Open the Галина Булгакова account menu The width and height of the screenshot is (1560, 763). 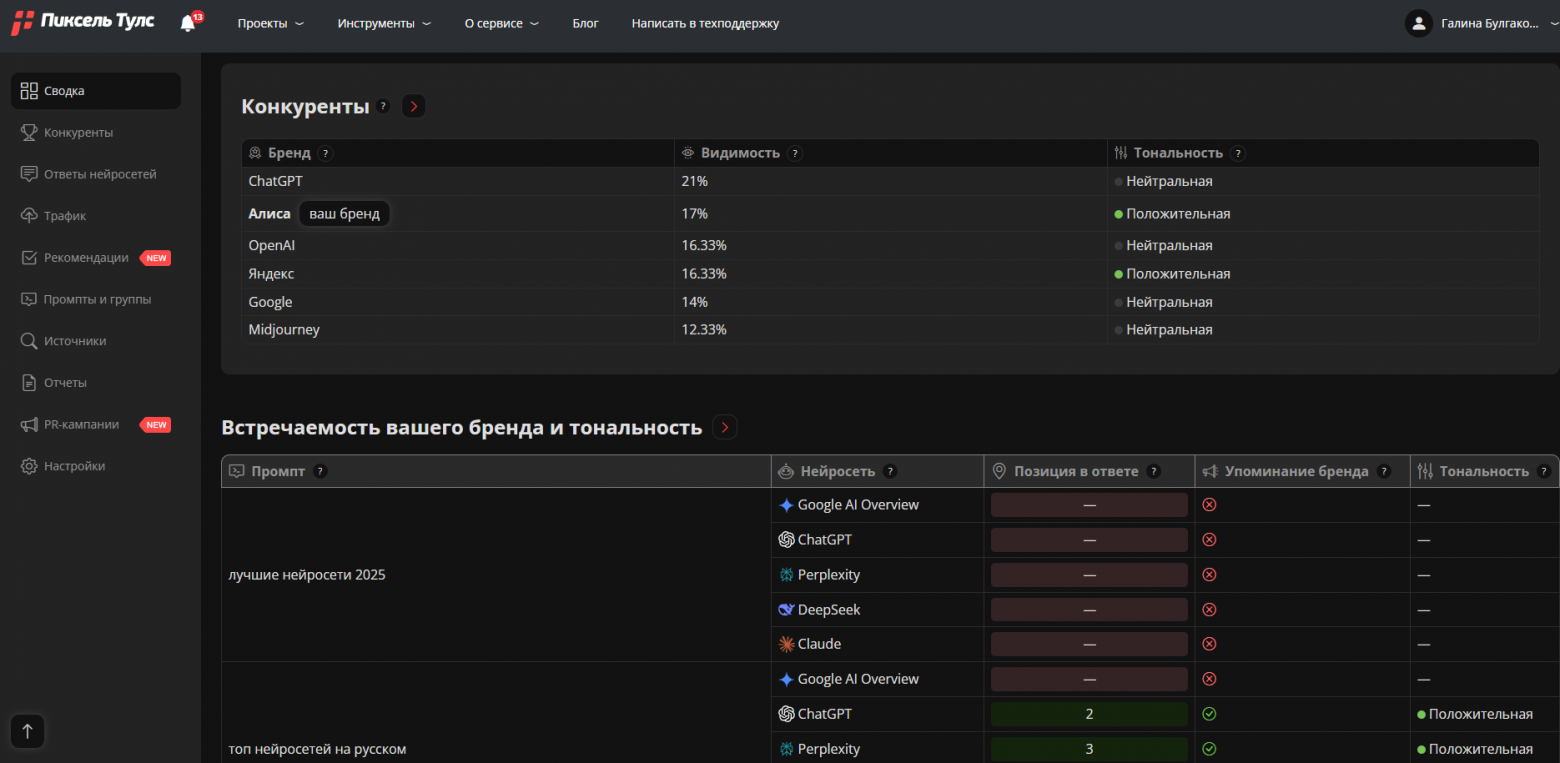tap(1489, 23)
